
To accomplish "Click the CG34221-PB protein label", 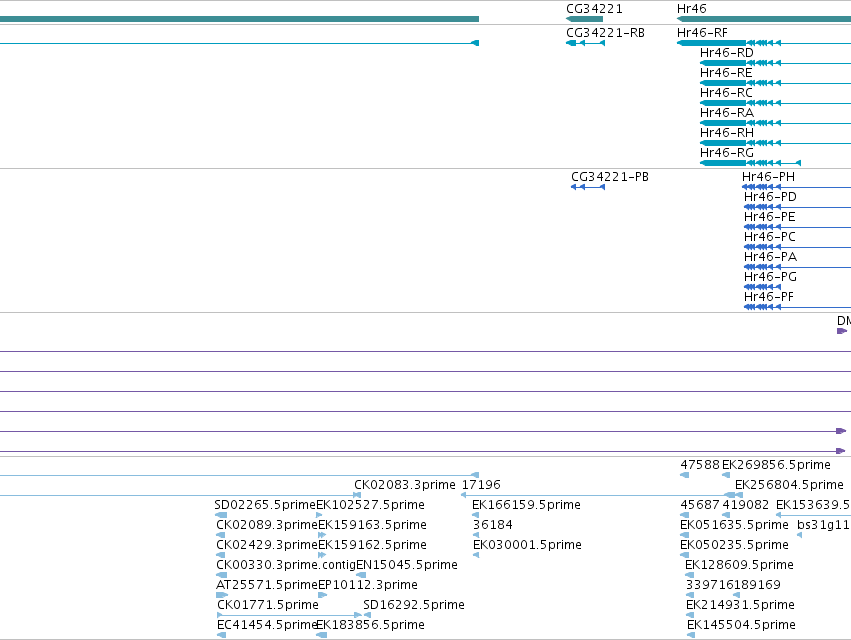I will (x=610, y=177).
